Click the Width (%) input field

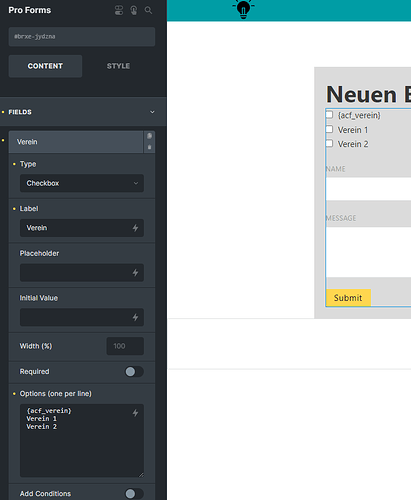coord(125,346)
